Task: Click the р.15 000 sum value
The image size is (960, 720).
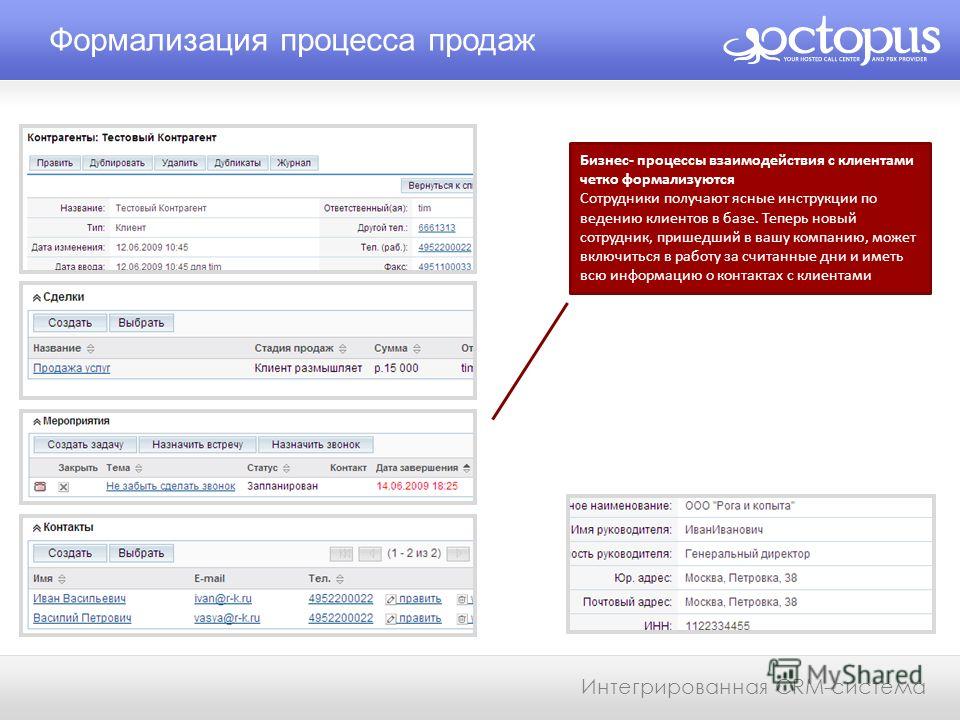Action: coord(396,368)
